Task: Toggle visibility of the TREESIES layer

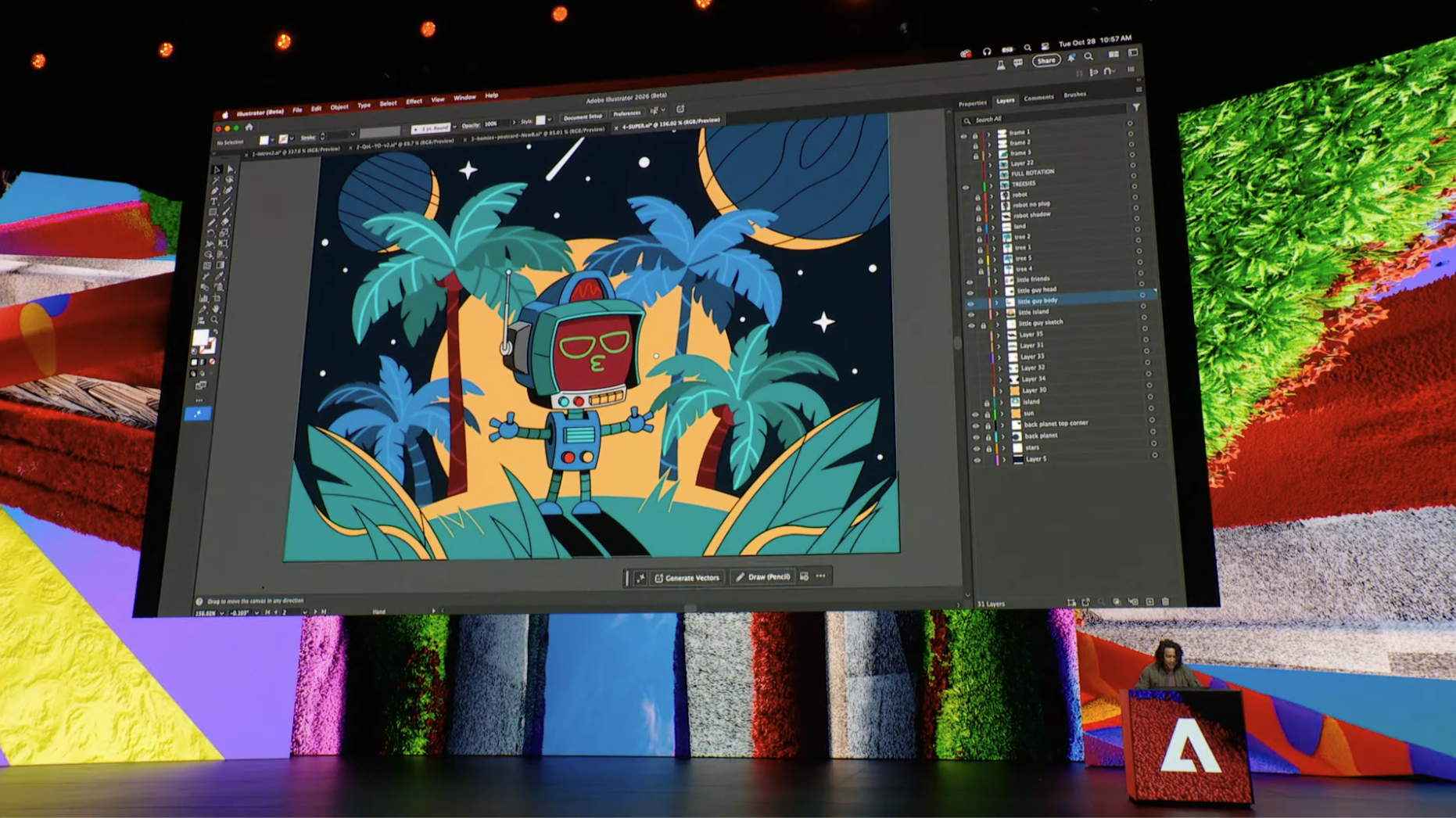Action: [965, 187]
